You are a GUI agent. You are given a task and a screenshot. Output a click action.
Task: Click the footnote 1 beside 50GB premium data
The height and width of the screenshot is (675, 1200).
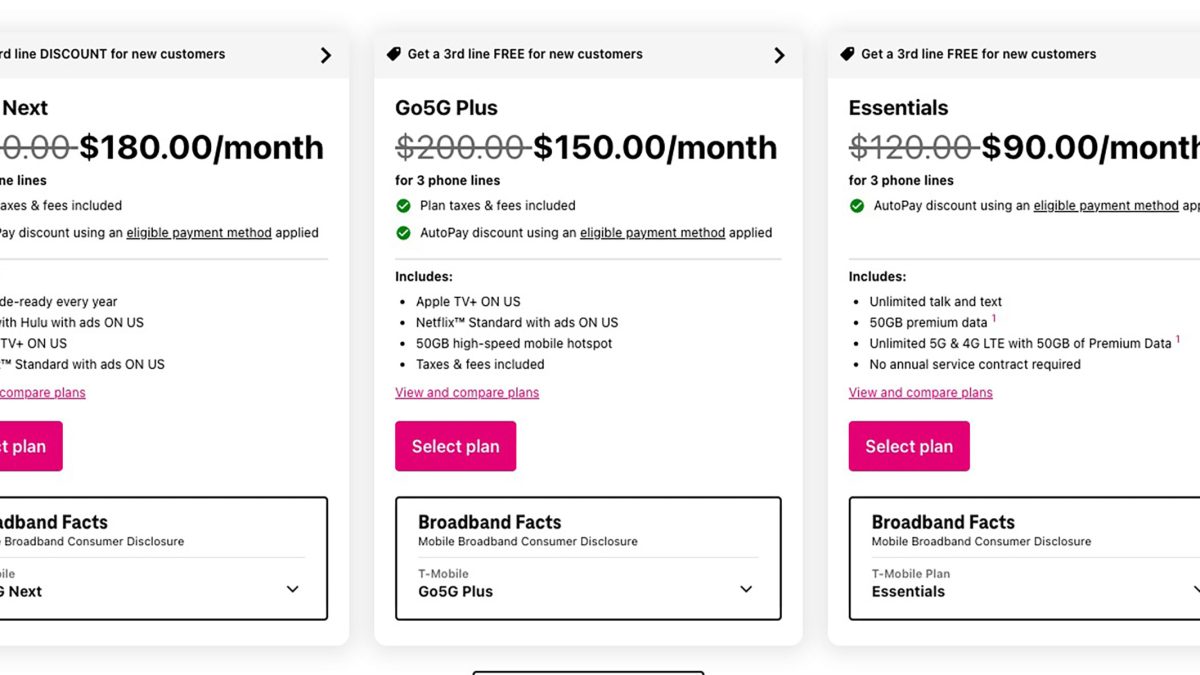(x=994, y=319)
